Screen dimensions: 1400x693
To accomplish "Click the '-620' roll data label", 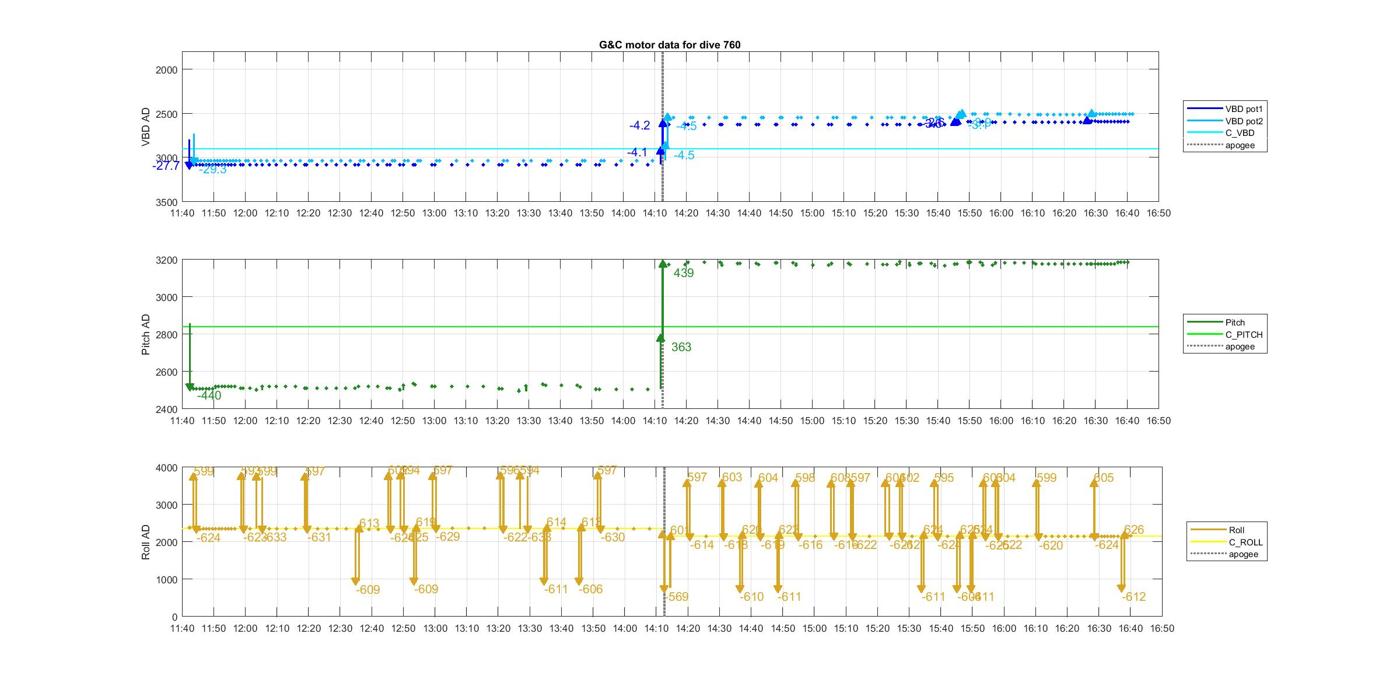I will tap(1051, 546).
